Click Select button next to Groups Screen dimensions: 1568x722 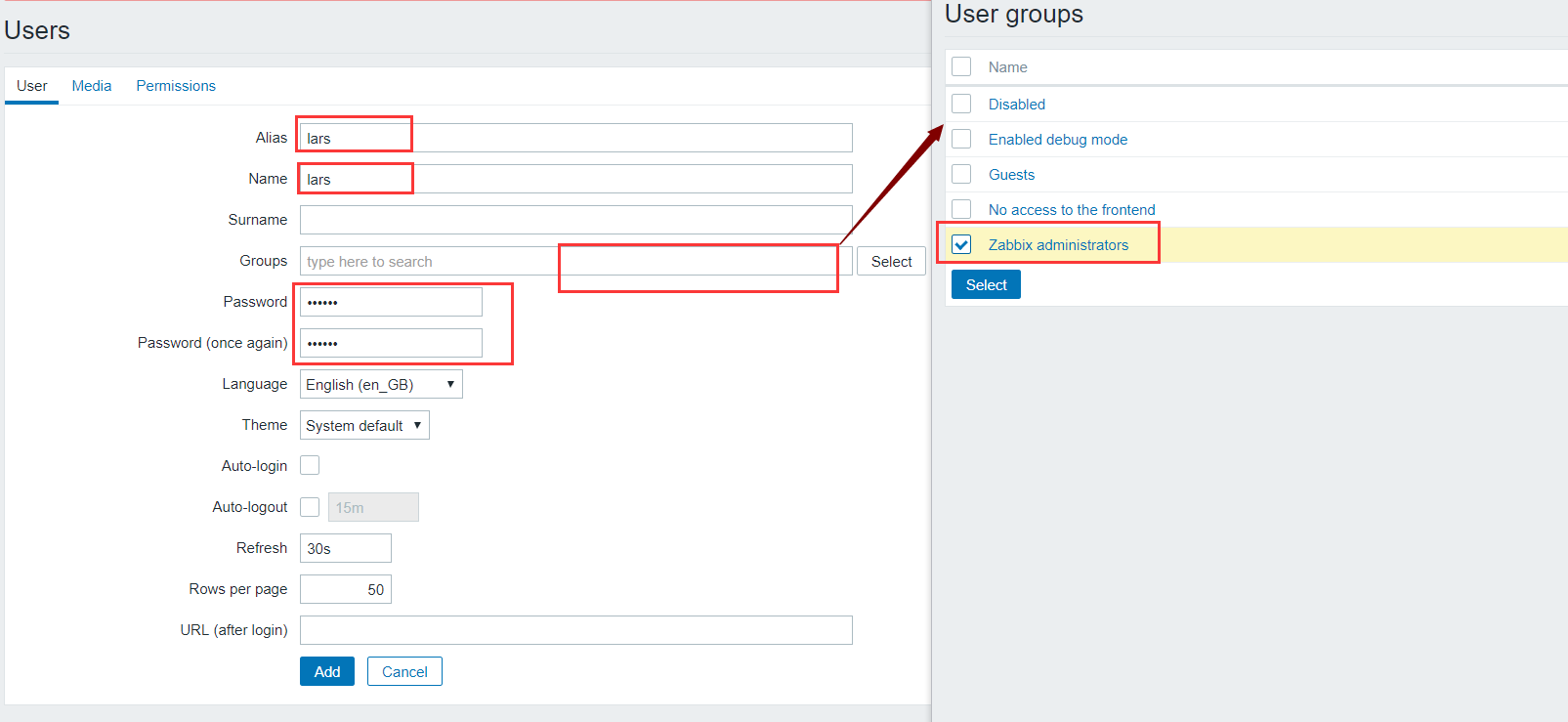[x=891, y=261]
